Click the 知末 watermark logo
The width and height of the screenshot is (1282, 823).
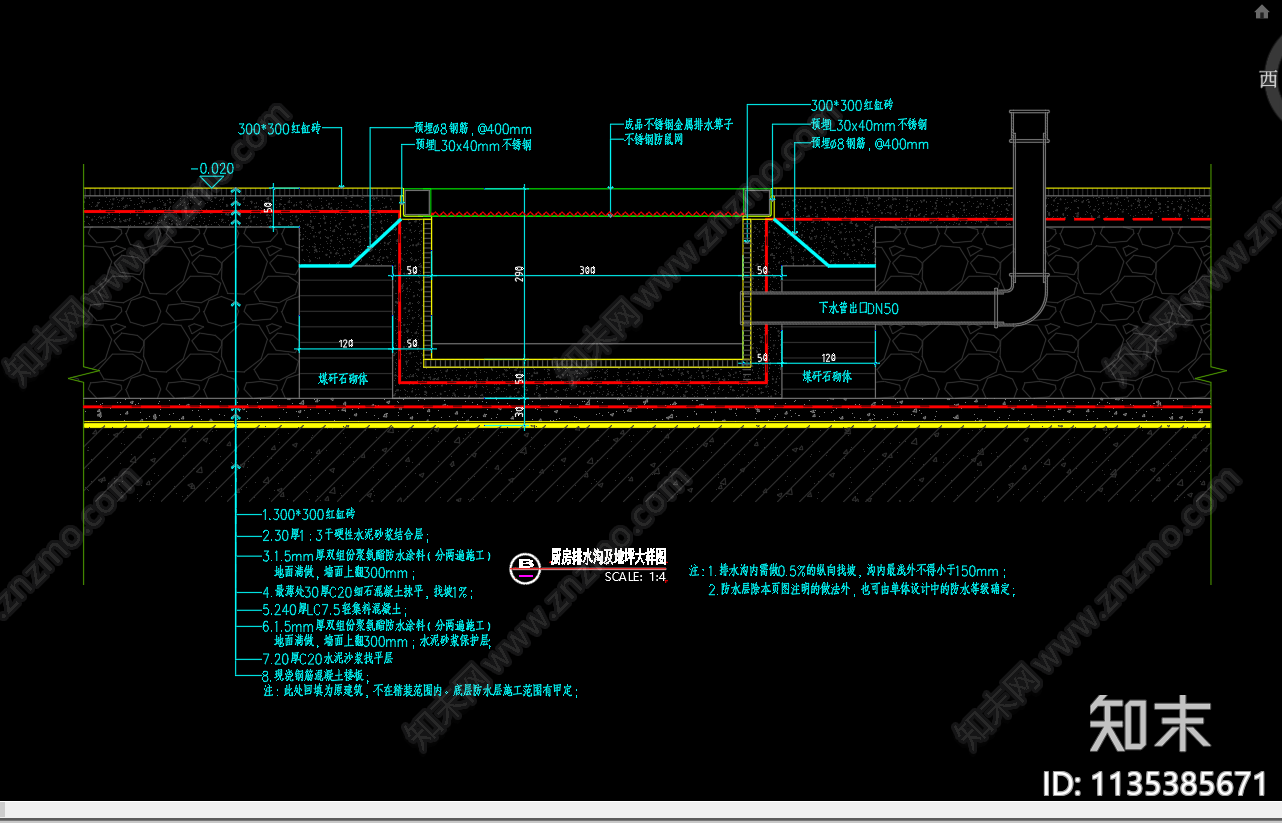[1149, 723]
